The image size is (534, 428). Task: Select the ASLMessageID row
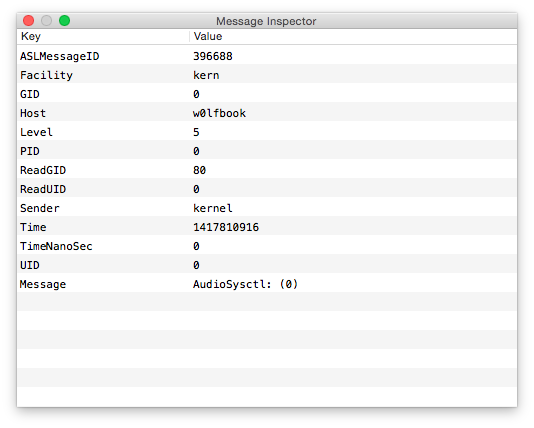pyautogui.click(x=267, y=56)
